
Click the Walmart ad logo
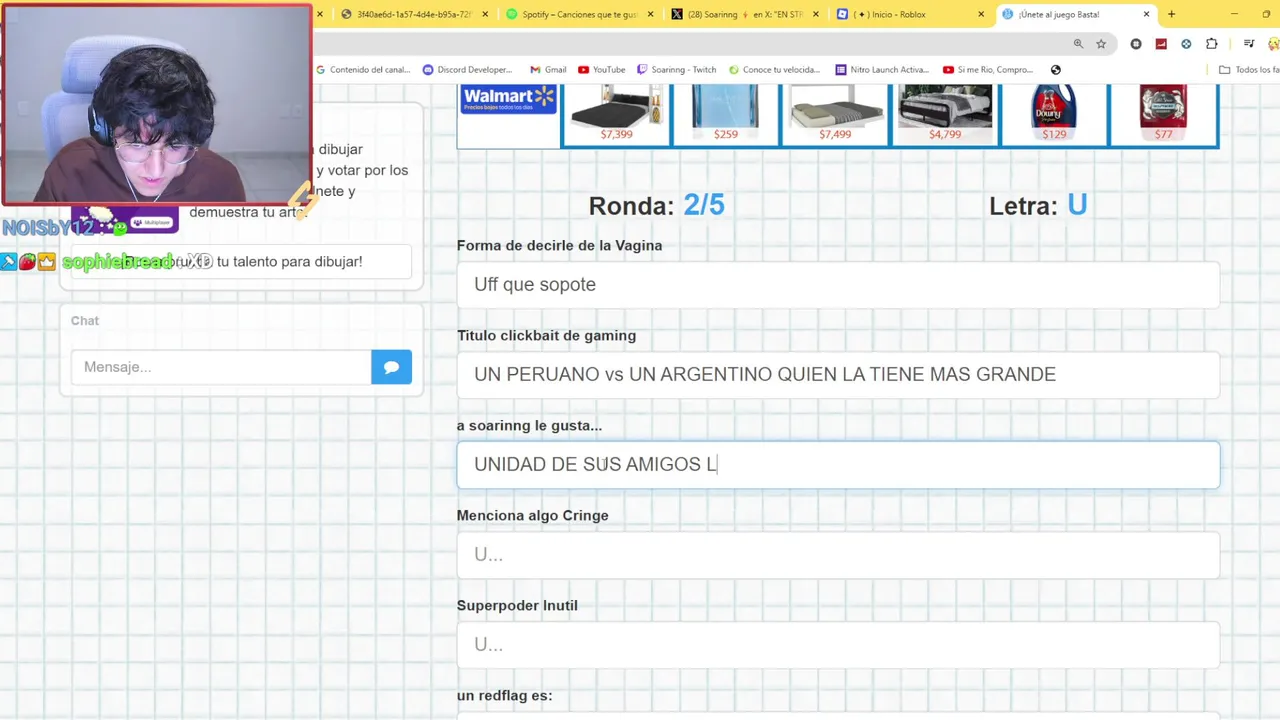coord(508,99)
